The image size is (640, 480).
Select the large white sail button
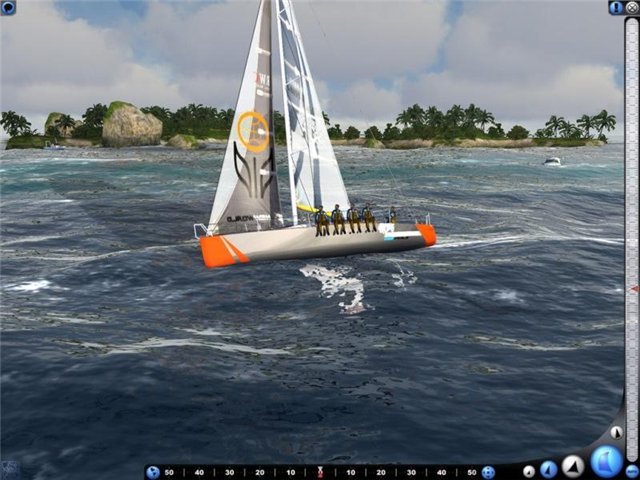click(573, 466)
